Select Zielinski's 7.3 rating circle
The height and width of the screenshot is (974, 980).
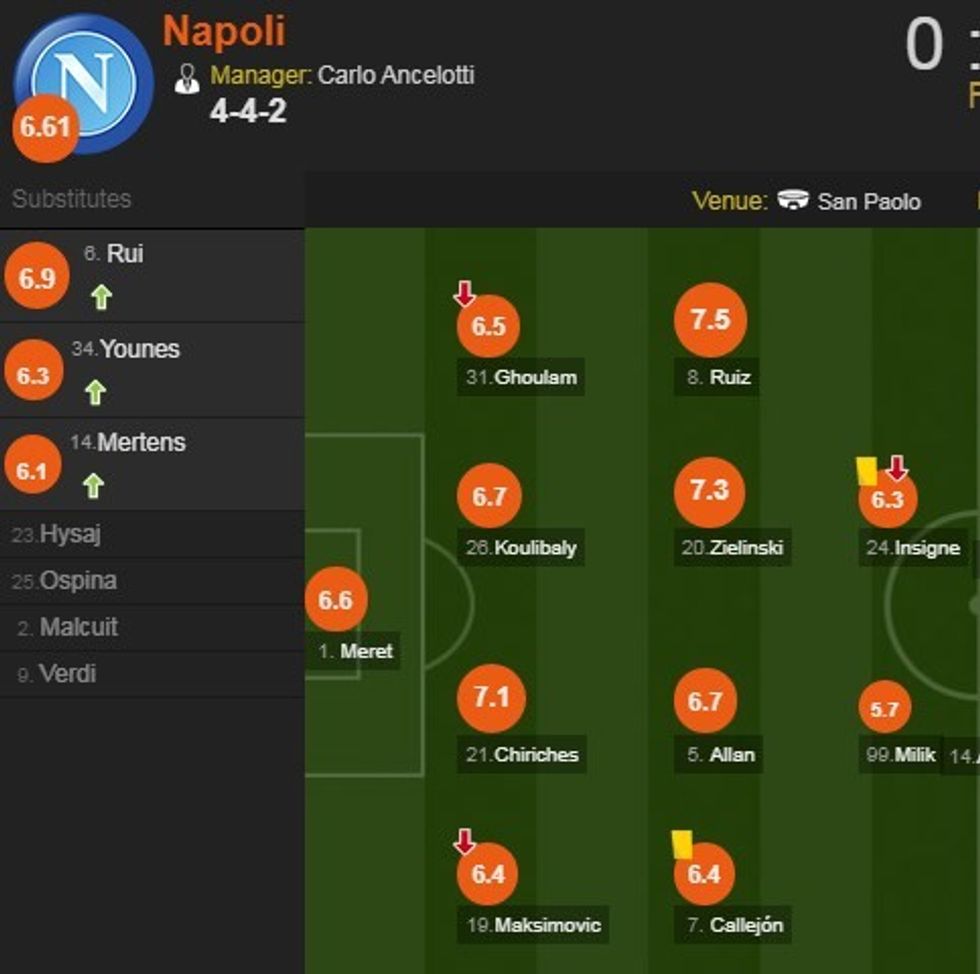tap(710, 491)
